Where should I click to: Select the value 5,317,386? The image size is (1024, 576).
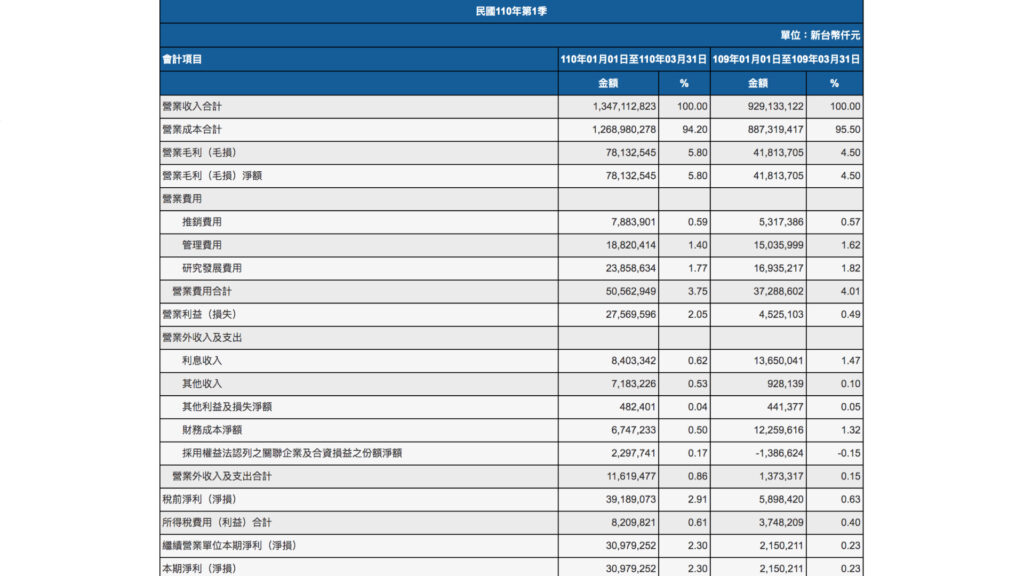click(x=781, y=222)
